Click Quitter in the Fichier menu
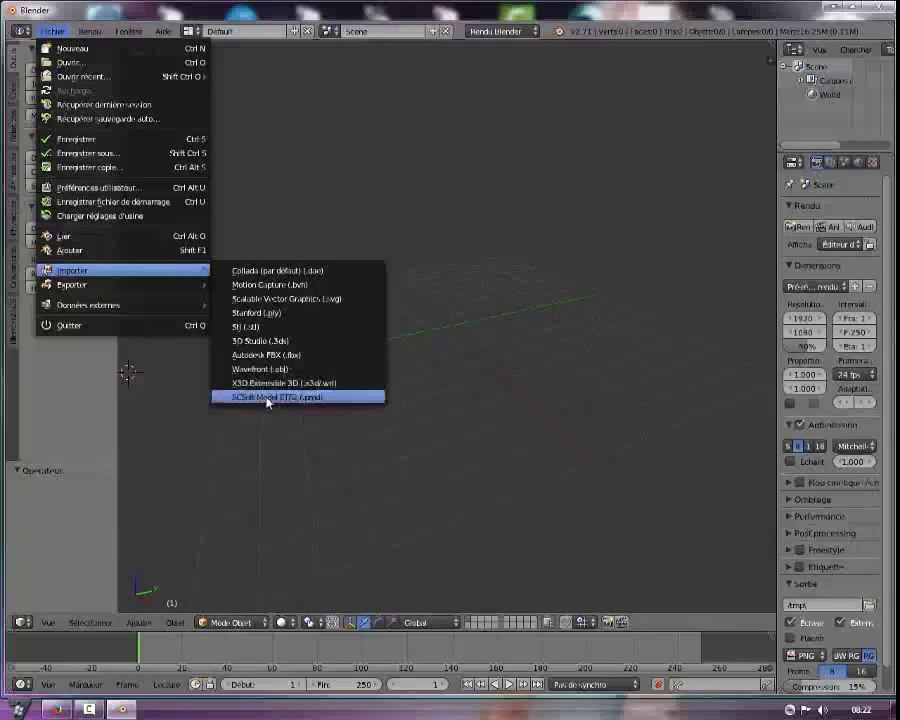Image resolution: width=900 pixels, height=720 pixels. pyautogui.click(x=123, y=326)
